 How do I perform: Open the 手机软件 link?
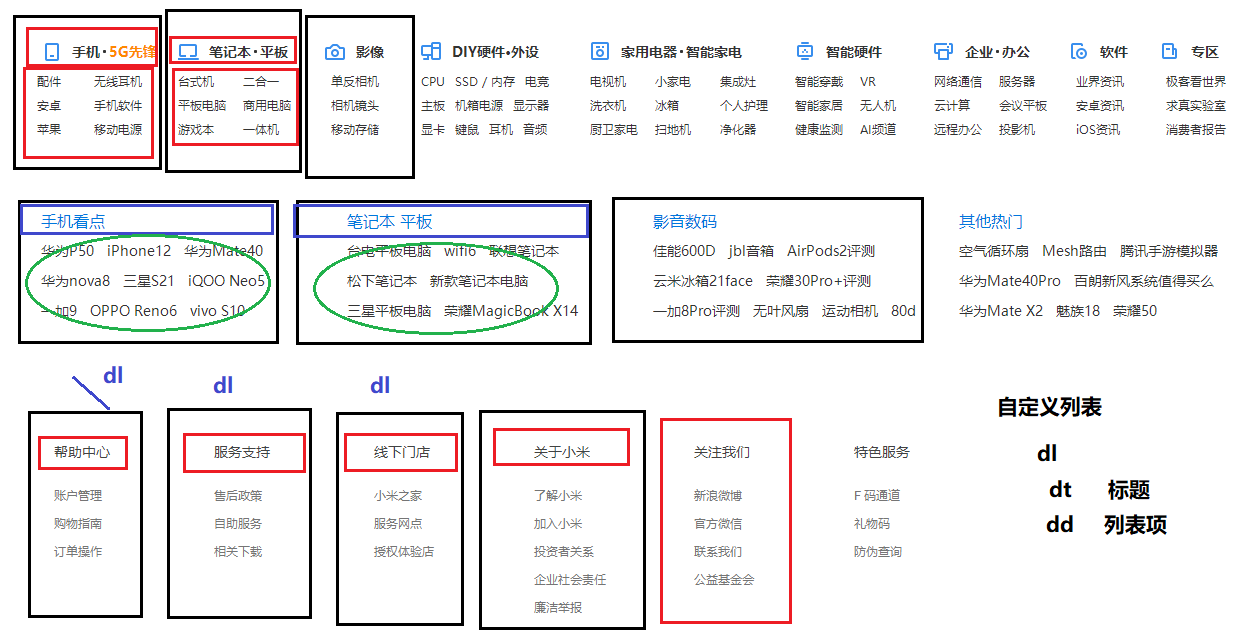tap(118, 105)
